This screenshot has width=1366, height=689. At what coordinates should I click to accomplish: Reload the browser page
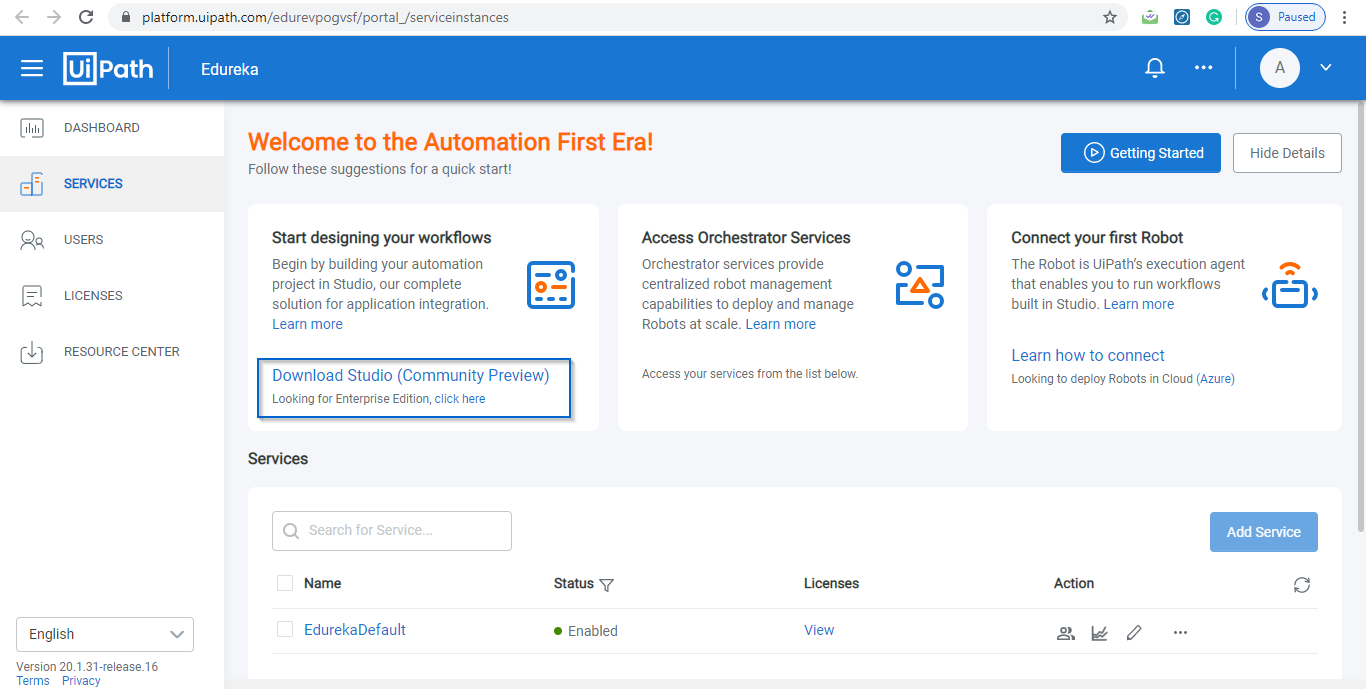[86, 17]
